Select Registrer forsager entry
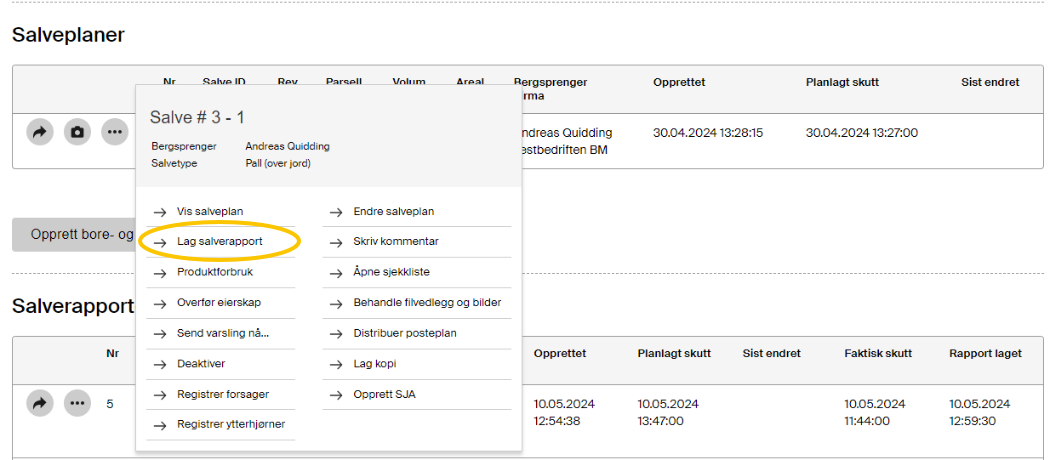This screenshot has width=1050, height=460. [222, 394]
